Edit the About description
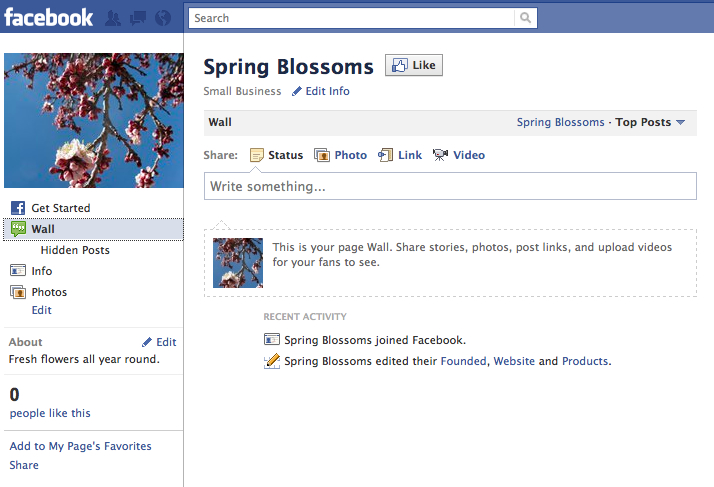 coord(159,342)
